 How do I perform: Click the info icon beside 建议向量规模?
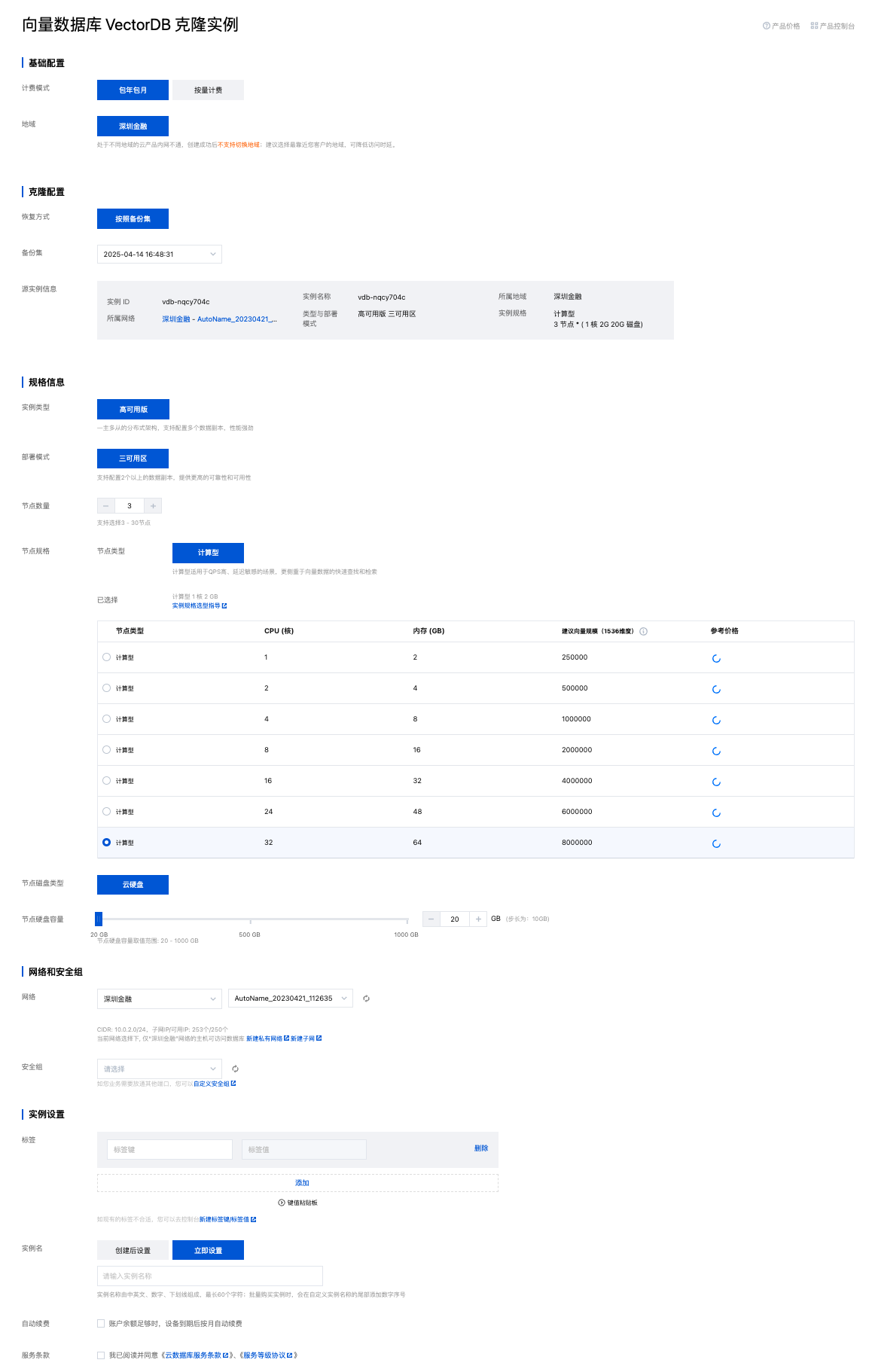[x=644, y=632]
